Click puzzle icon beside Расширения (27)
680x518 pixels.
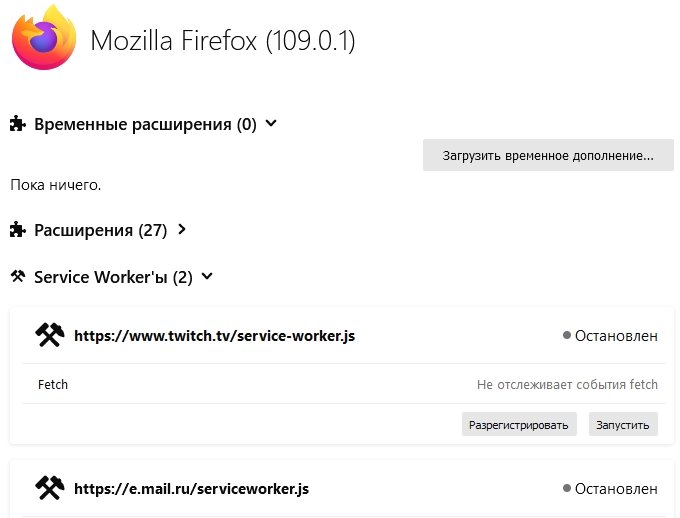pos(18,229)
